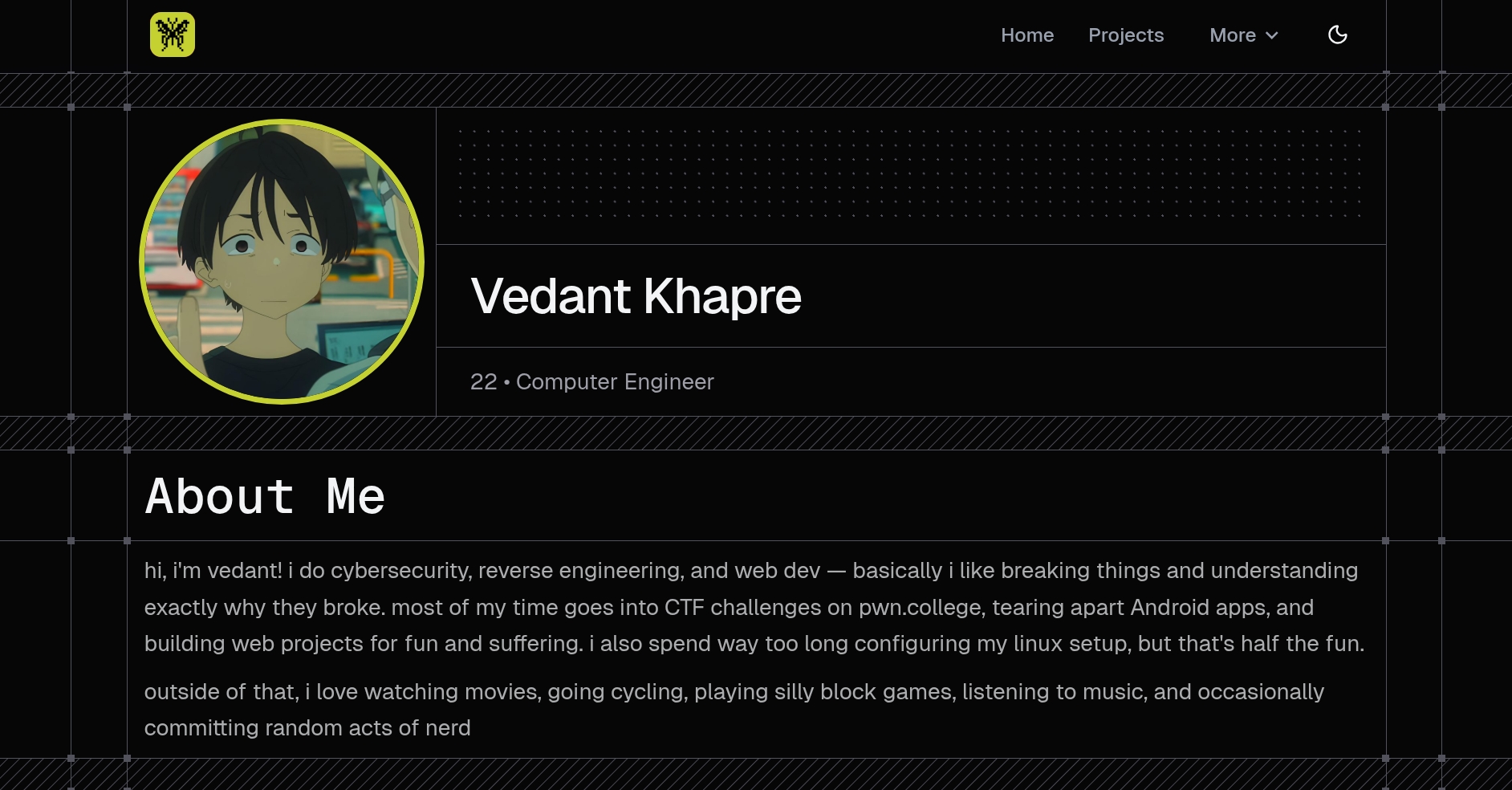Click "pwn.college" in the bio text

921,608
